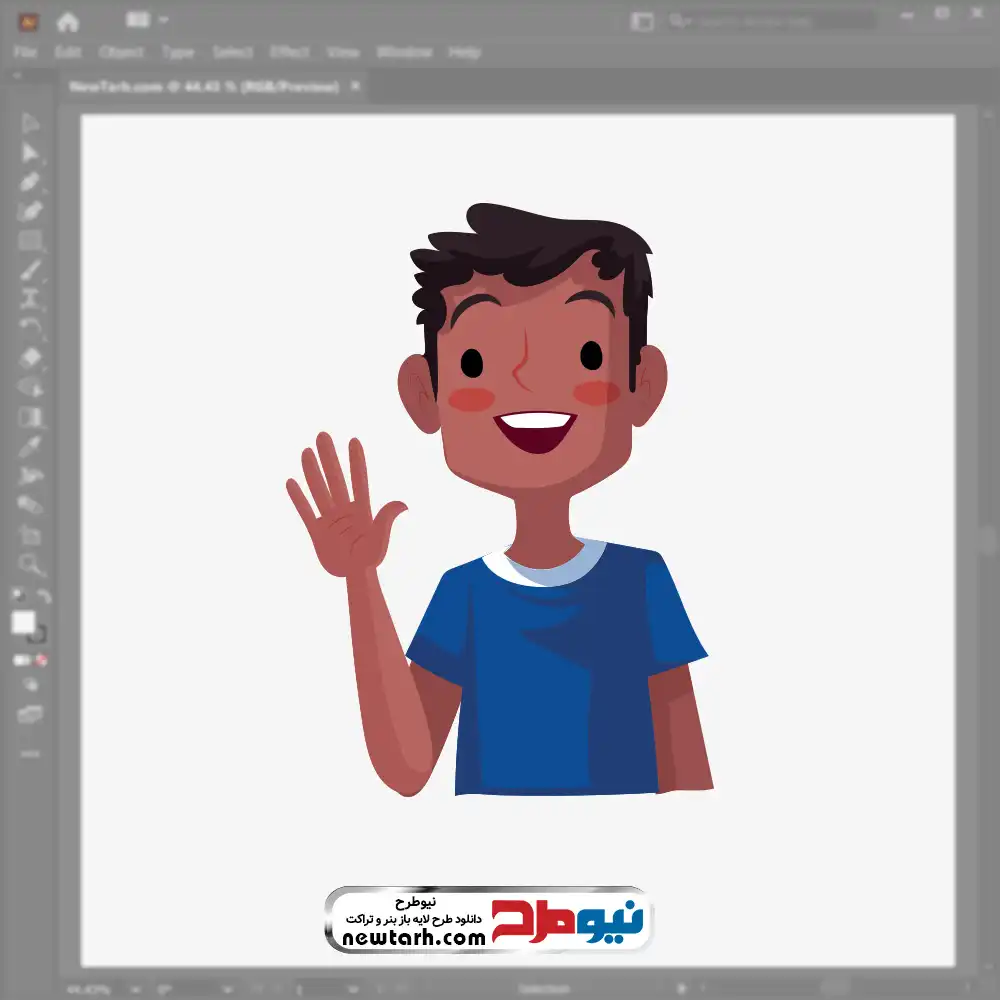
Task: Go to the Home screen
Action: coord(67,21)
